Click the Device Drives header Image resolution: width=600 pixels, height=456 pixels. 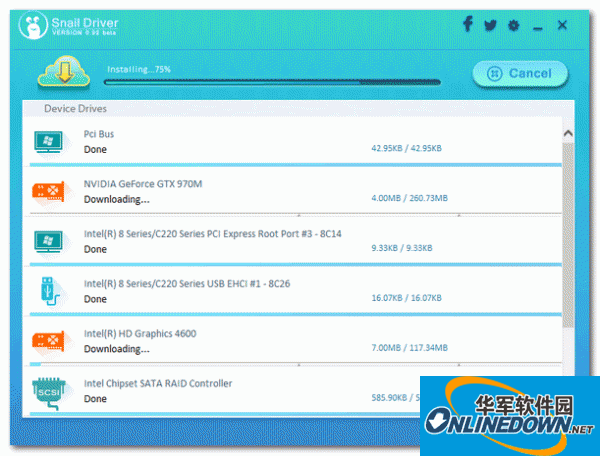point(75,109)
